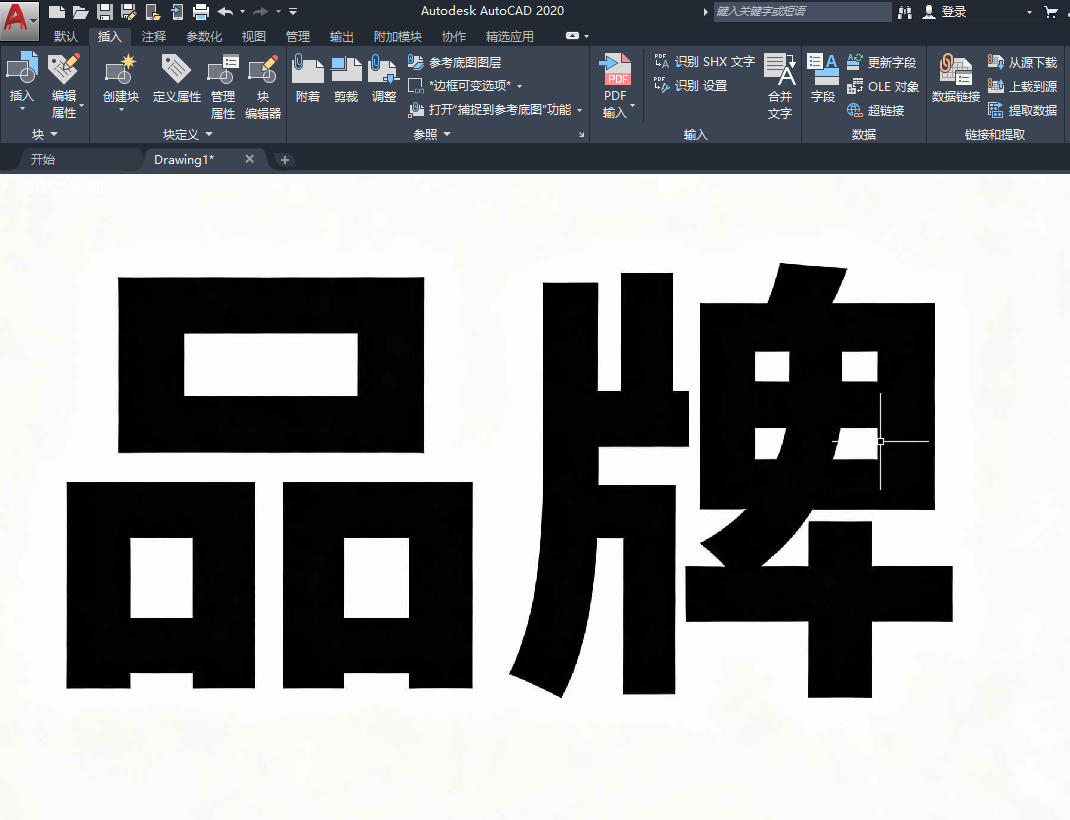Screen dimensions: 1070x820
Task: Switch to the Start (开始) file tab
Action: click(43, 159)
